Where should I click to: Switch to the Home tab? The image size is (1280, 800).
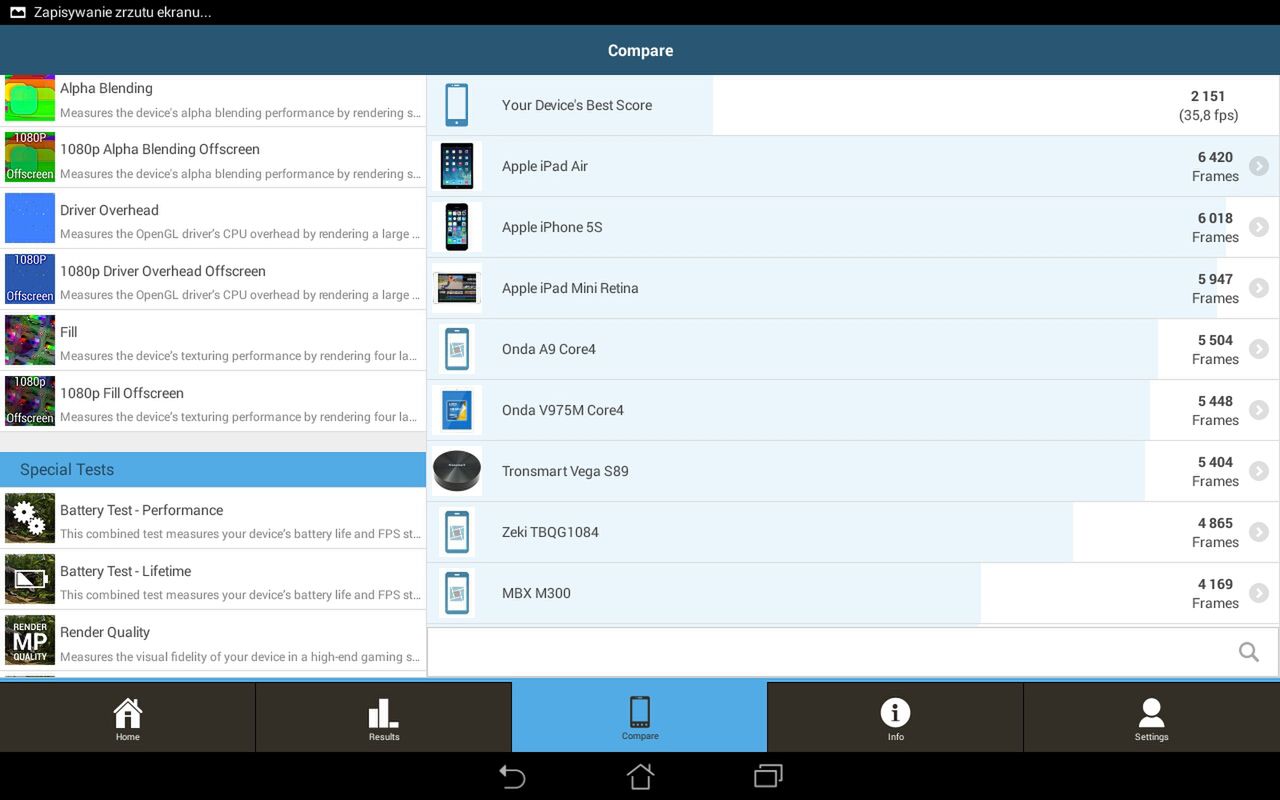pos(128,717)
